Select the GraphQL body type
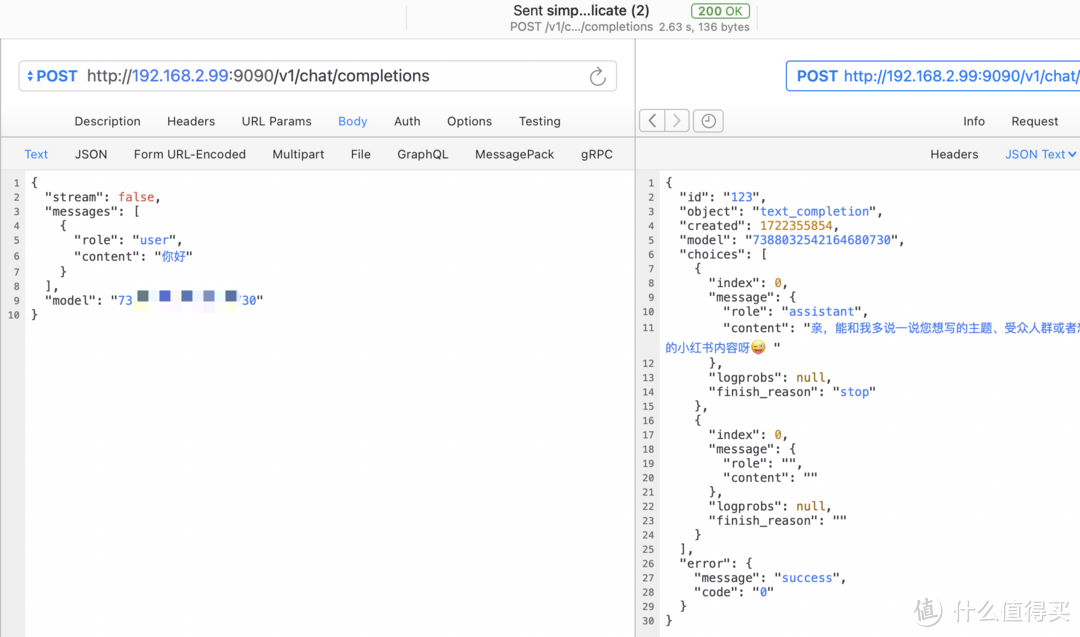This screenshot has height=637, width=1080. click(422, 154)
